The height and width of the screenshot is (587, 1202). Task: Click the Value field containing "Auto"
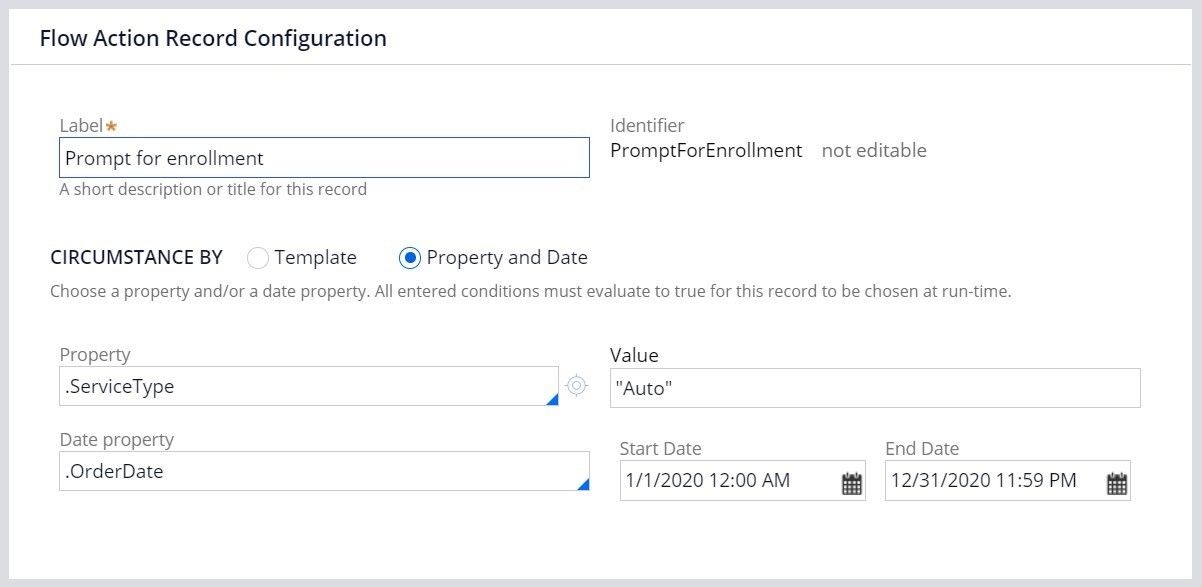click(874, 388)
